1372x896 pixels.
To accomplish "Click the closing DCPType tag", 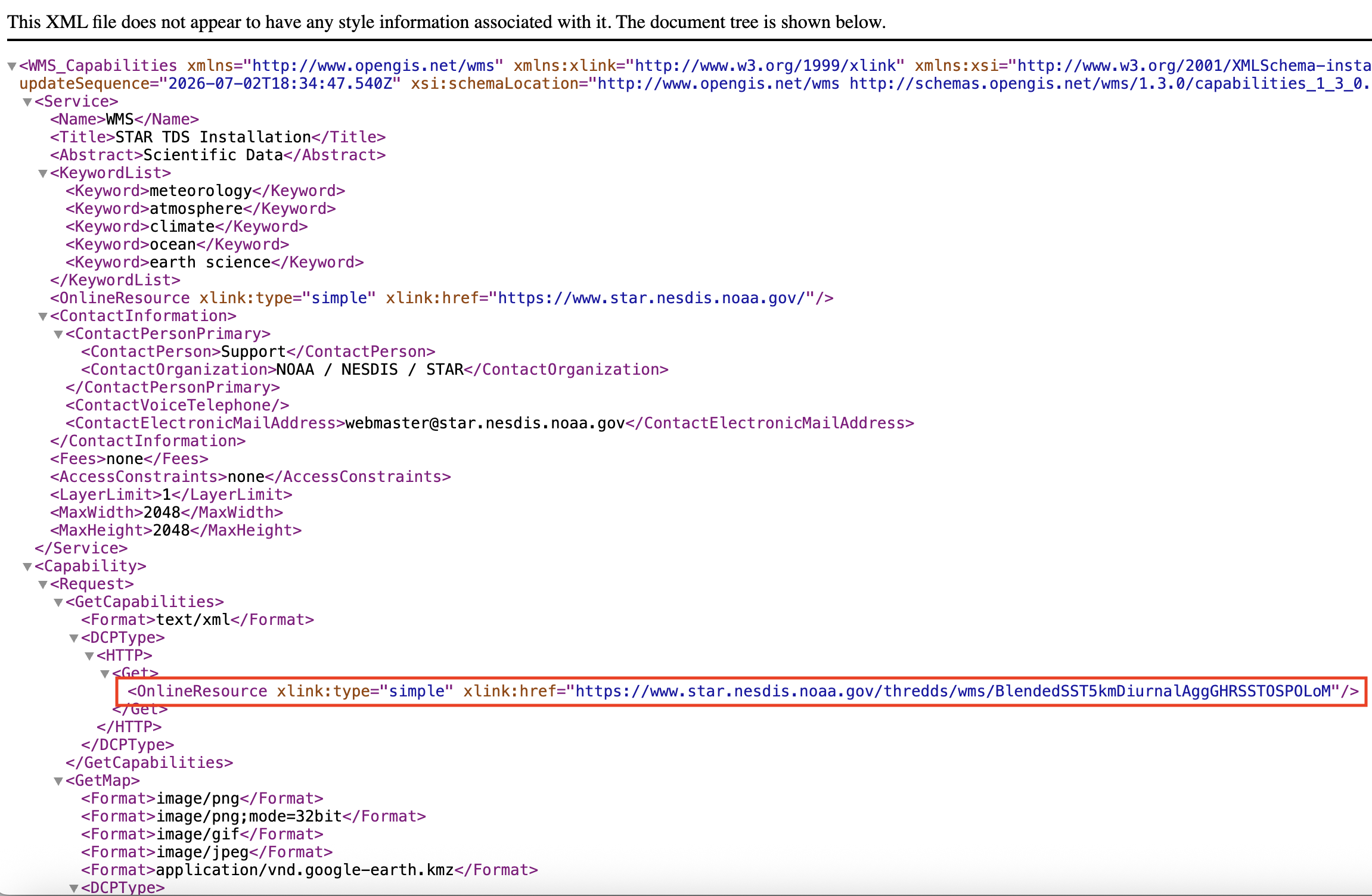I will (128, 745).
